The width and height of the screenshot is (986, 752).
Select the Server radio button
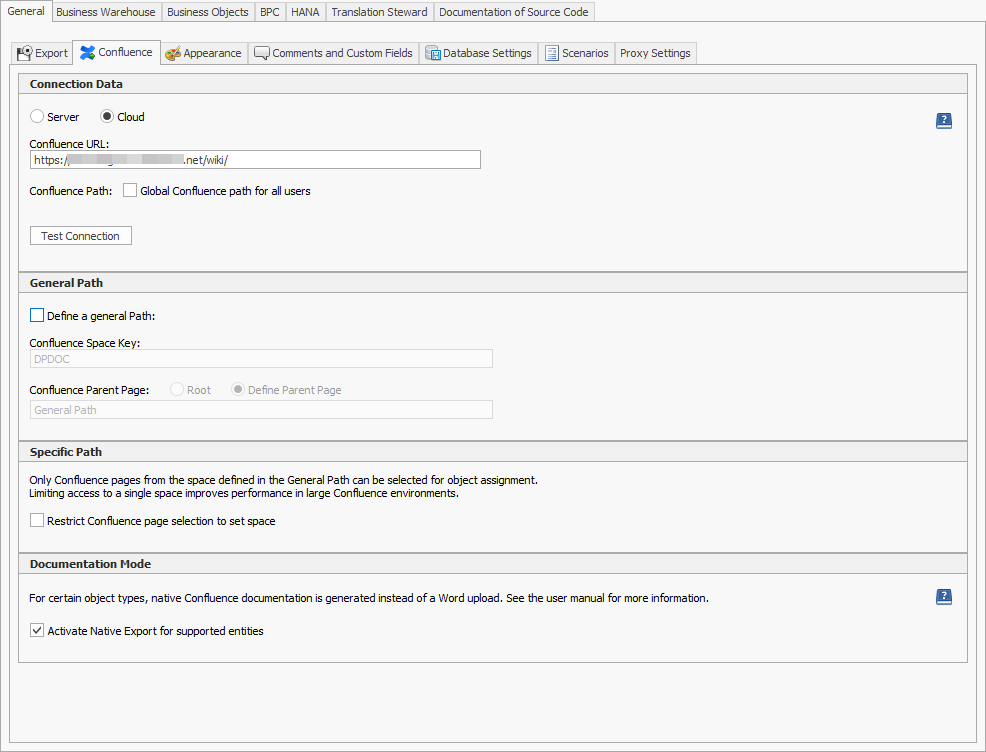point(37,117)
